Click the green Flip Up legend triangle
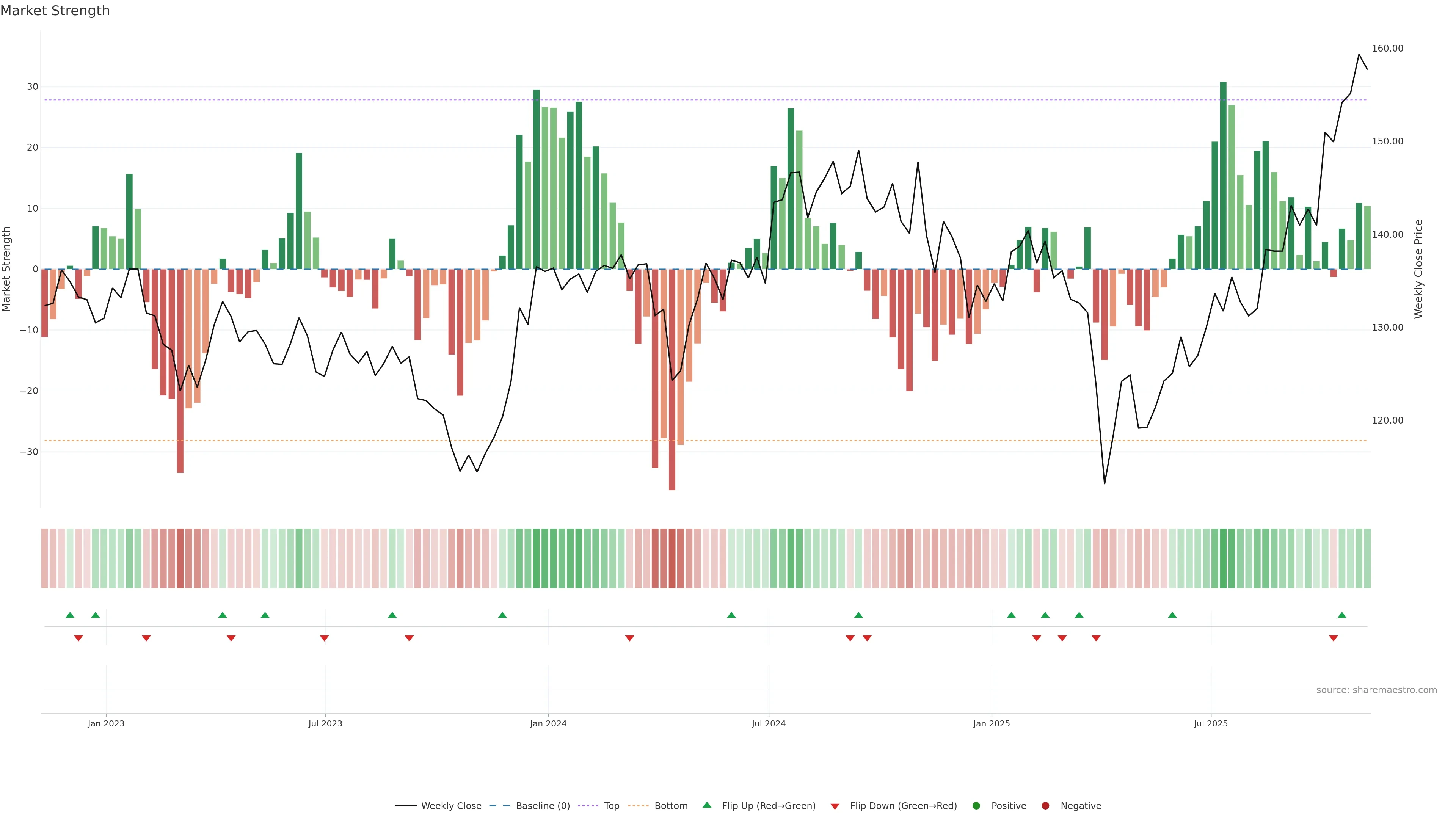 point(706,805)
